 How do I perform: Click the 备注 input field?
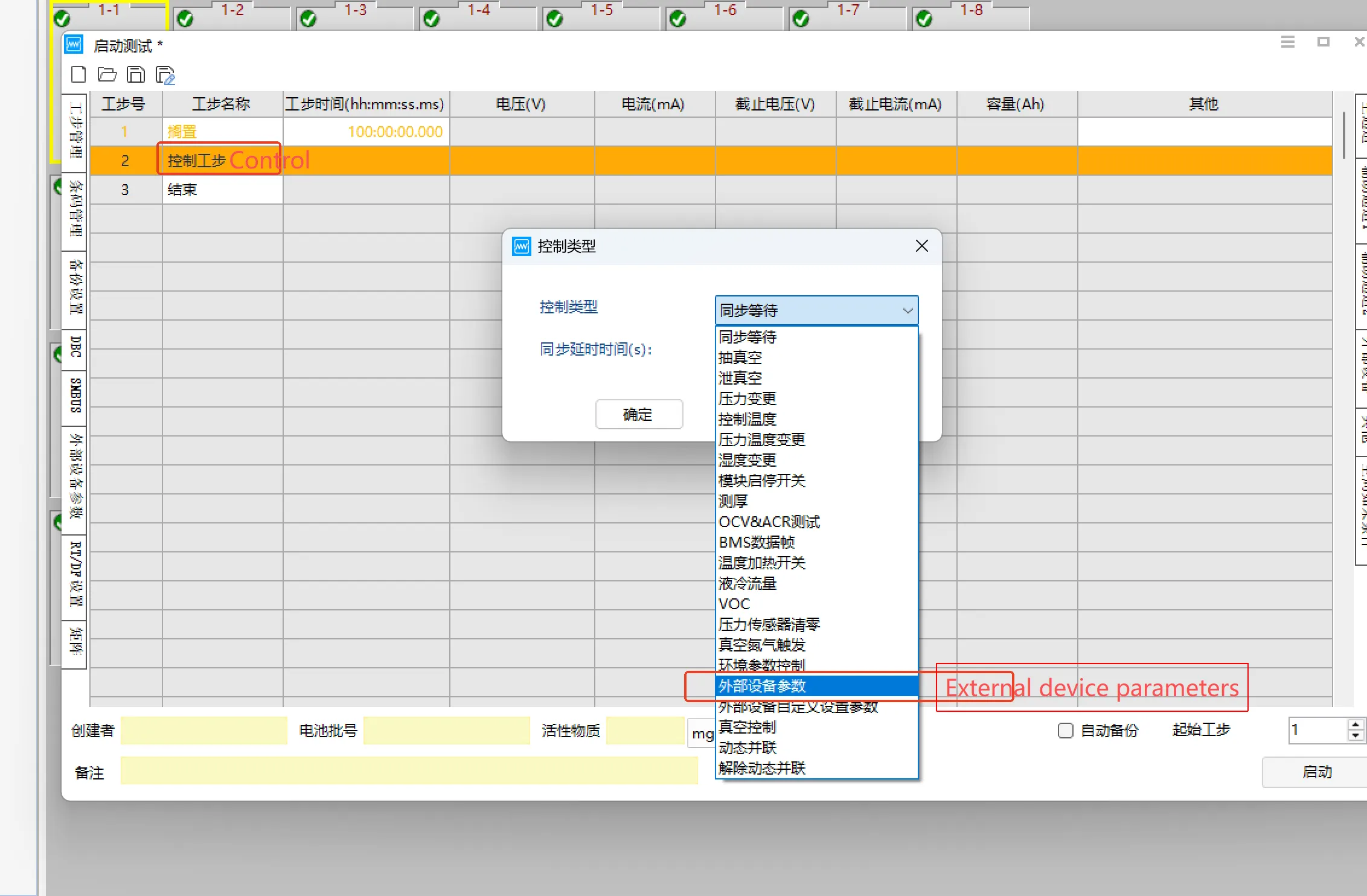click(x=409, y=771)
